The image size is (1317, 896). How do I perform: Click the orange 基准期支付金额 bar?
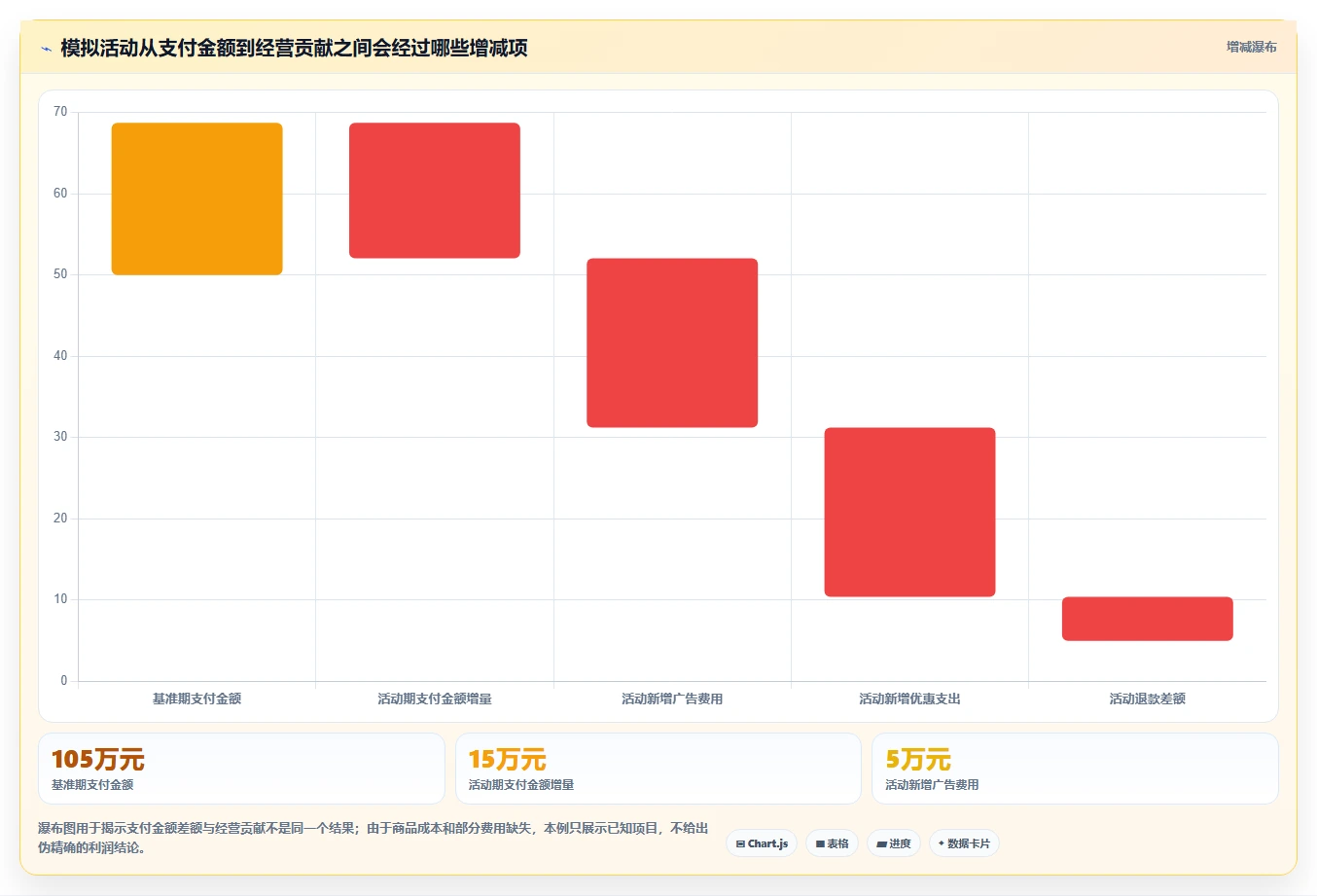pyautogui.click(x=197, y=198)
